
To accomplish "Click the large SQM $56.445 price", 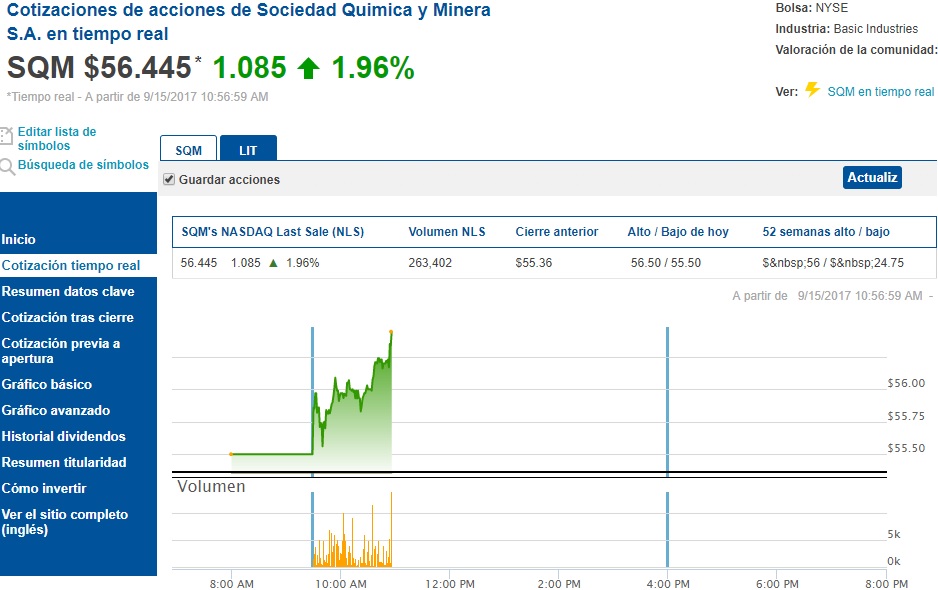I will coord(99,67).
